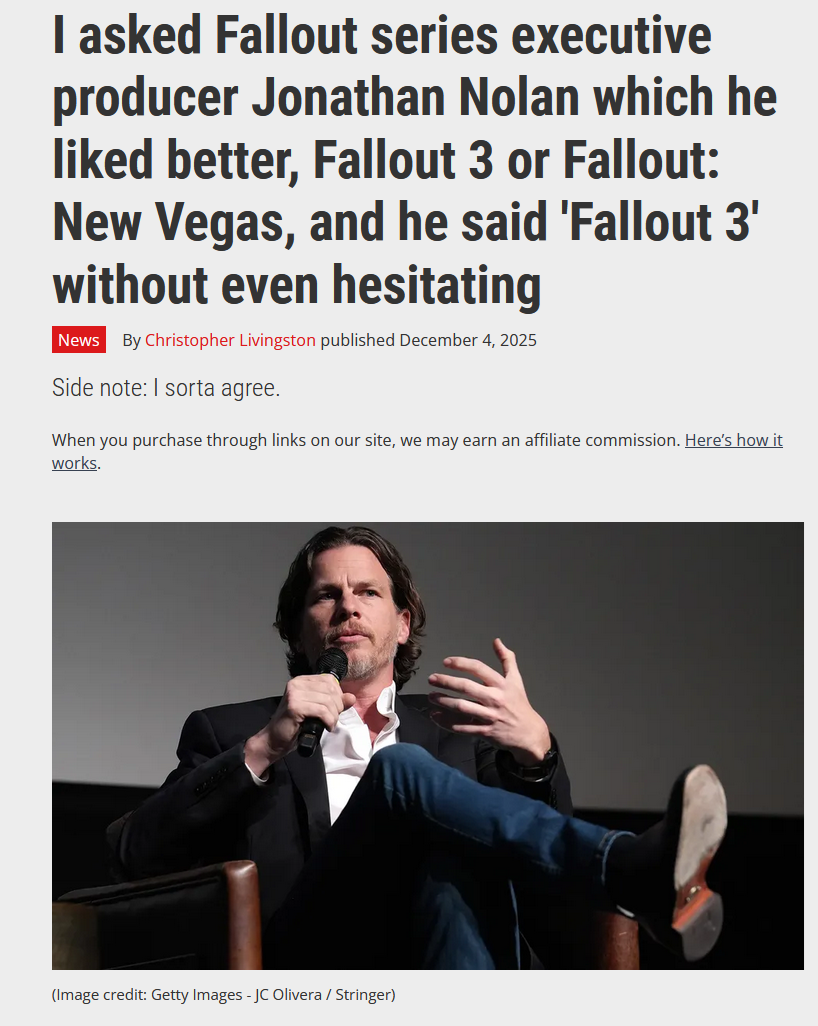The width and height of the screenshot is (818, 1026).
Task: Click the Getty Images credit caption
Action: click(224, 995)
